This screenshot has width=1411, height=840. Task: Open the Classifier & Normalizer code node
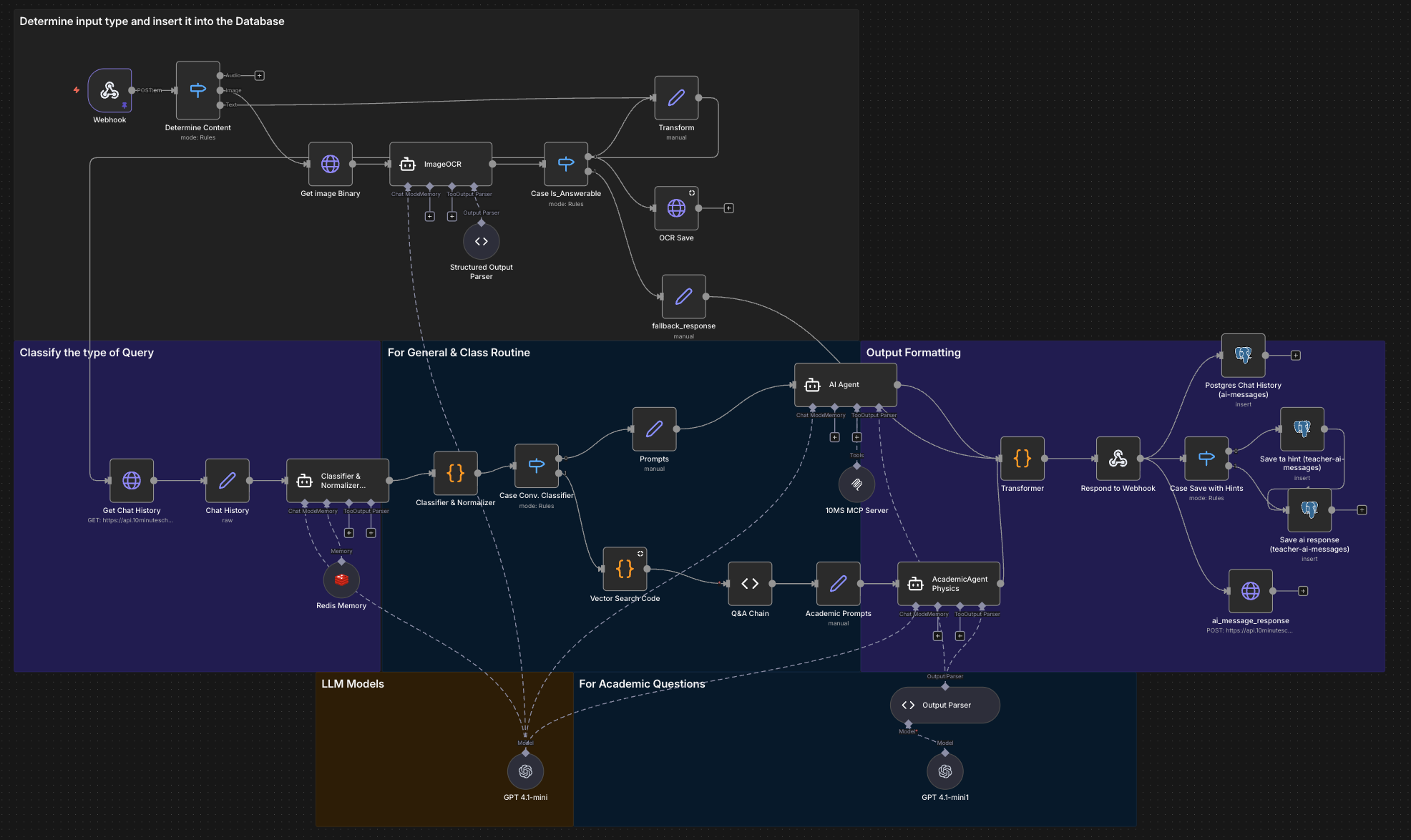(x=456, y=473)
